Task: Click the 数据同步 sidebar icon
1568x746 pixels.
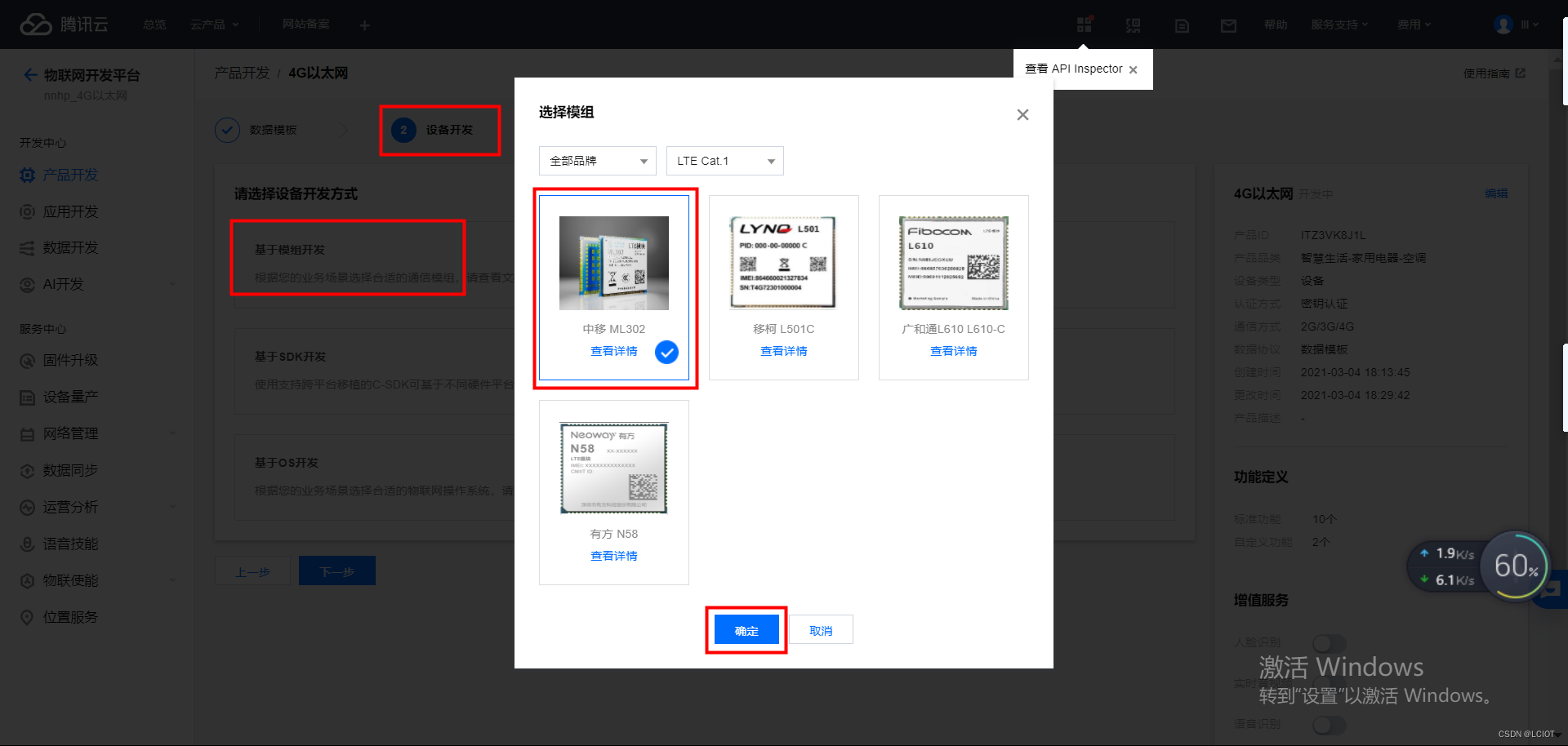Action: tap(27, 470)
